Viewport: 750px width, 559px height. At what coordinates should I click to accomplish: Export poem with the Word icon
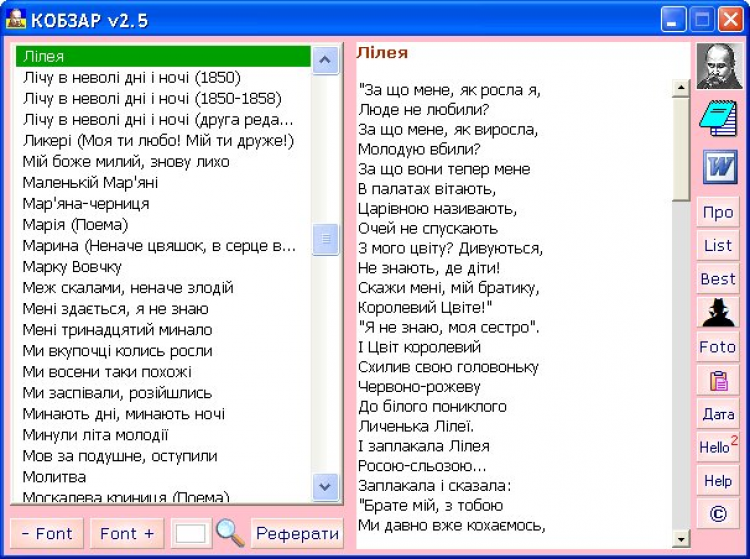[x=719, y=167]
